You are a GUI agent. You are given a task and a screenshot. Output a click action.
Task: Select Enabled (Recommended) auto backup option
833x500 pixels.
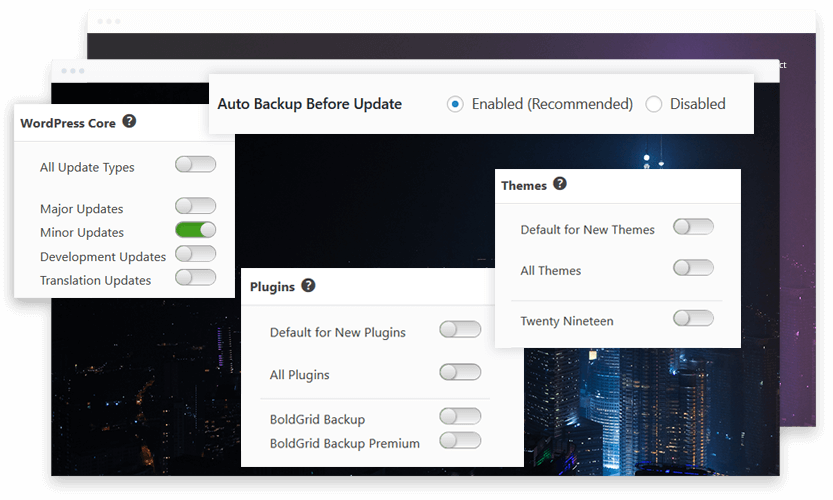pyautogui.click(x=456, y=104)
